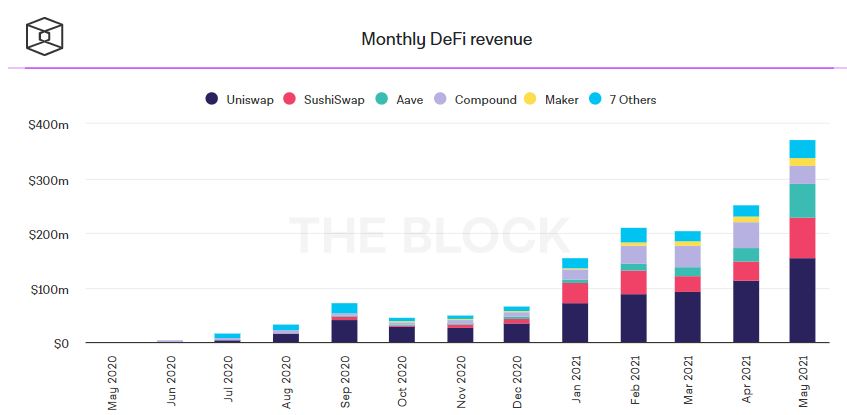Select the Apr 2021 Compound bar segment
The image size is (847, 415).
[x=746, y=236]
